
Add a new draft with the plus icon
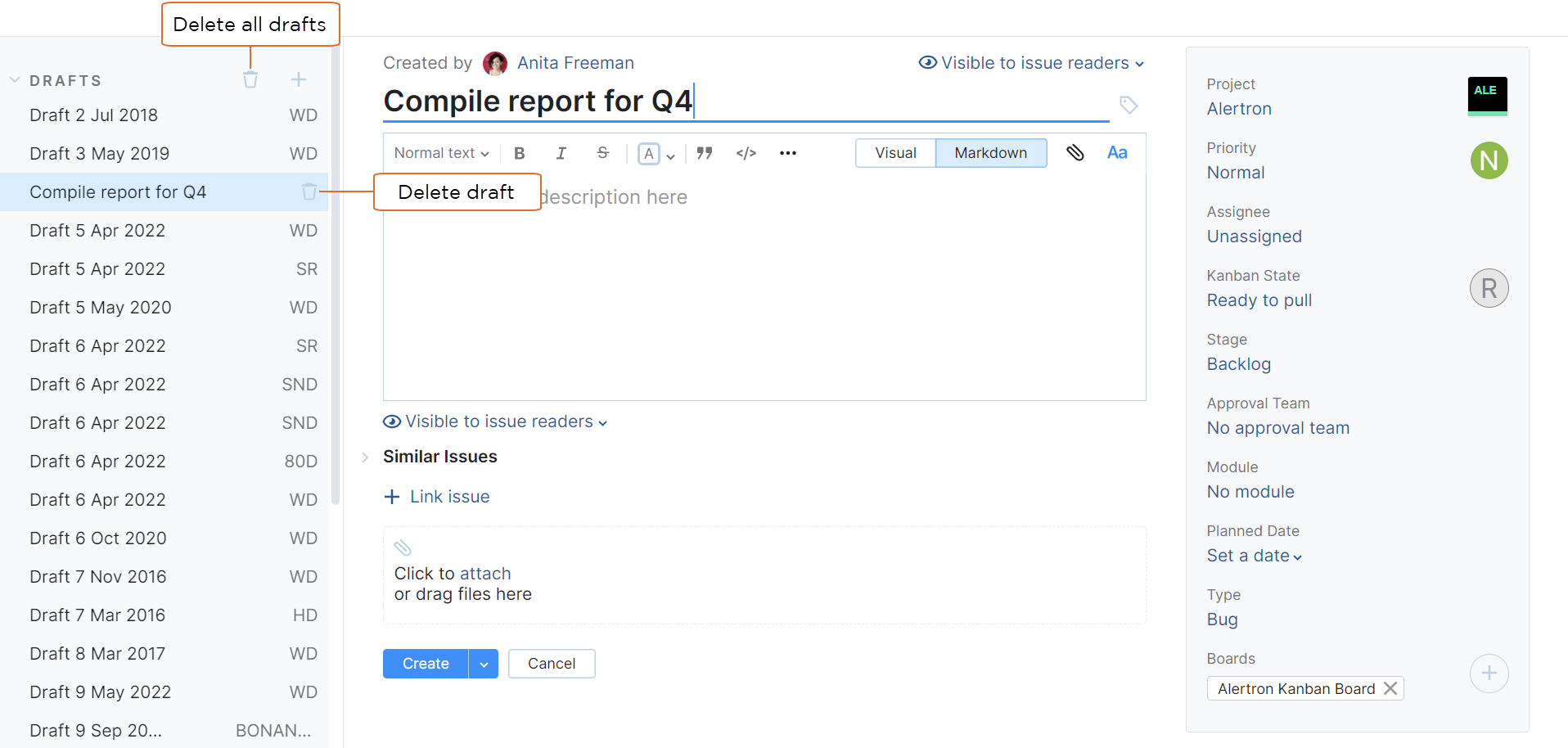[x=299, y=79]
